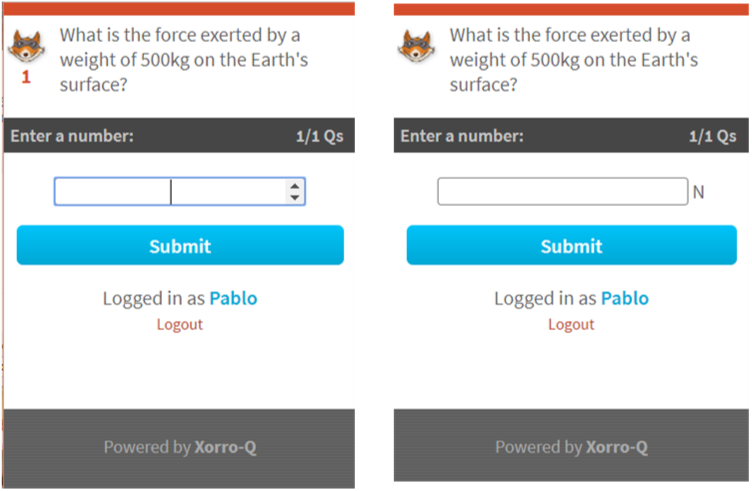Increase the number with the up stepper arrow
Image resolution: width=752 pixels, height=491 pixels.
295,186
